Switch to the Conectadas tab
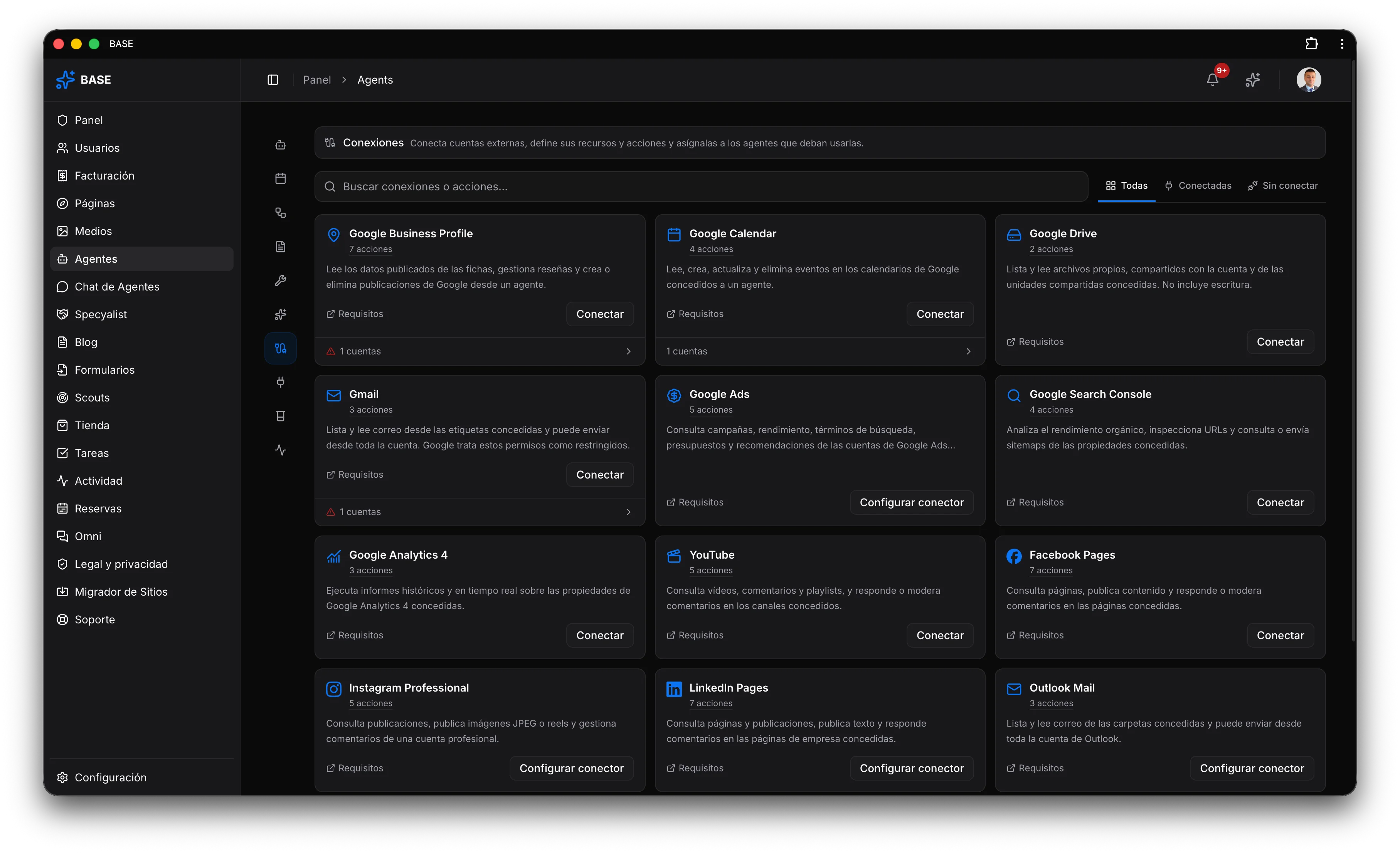Image resolution: width=1400 pixels, height=853 pixels. pyautogui.click(x=1198, y=186)
